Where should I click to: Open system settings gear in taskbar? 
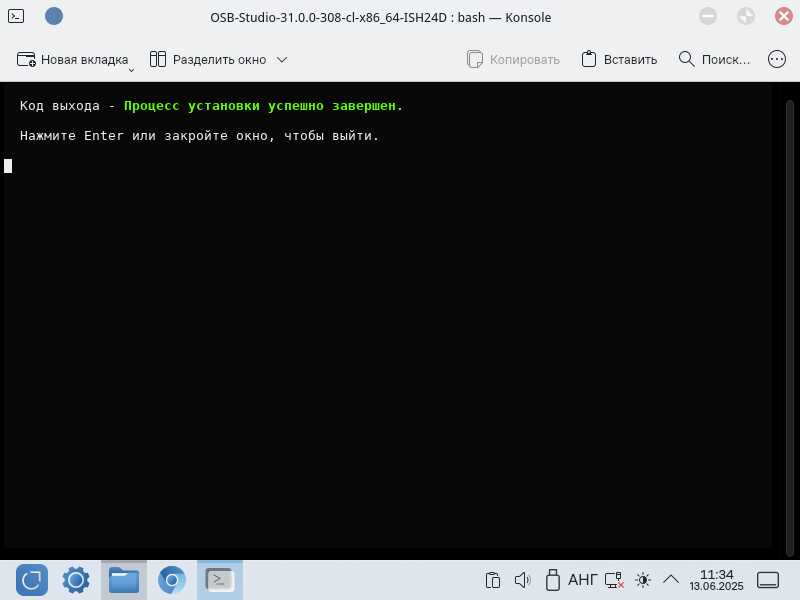[x=76, y=580]
